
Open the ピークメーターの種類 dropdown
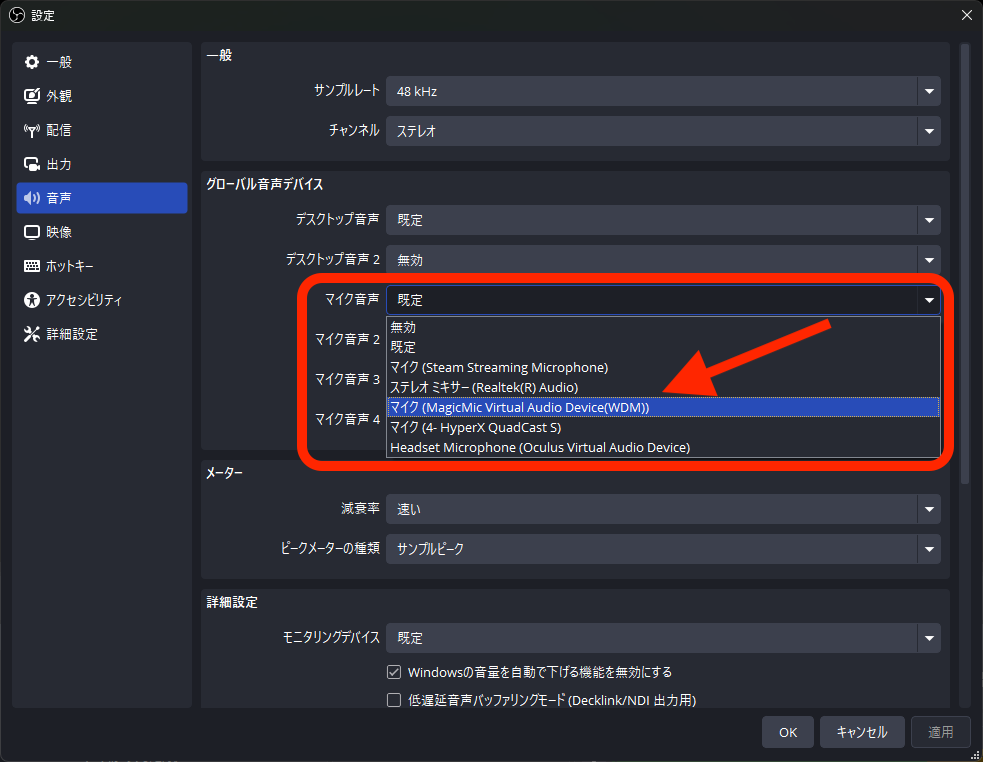[663, 549]
